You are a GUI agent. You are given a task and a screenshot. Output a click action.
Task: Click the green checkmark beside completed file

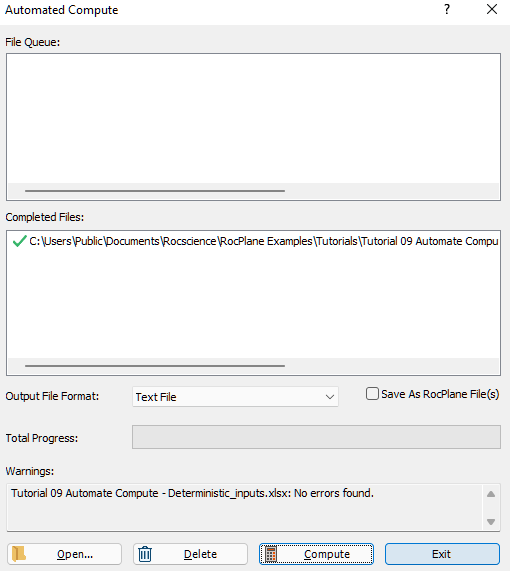click(x=19, y=241)
